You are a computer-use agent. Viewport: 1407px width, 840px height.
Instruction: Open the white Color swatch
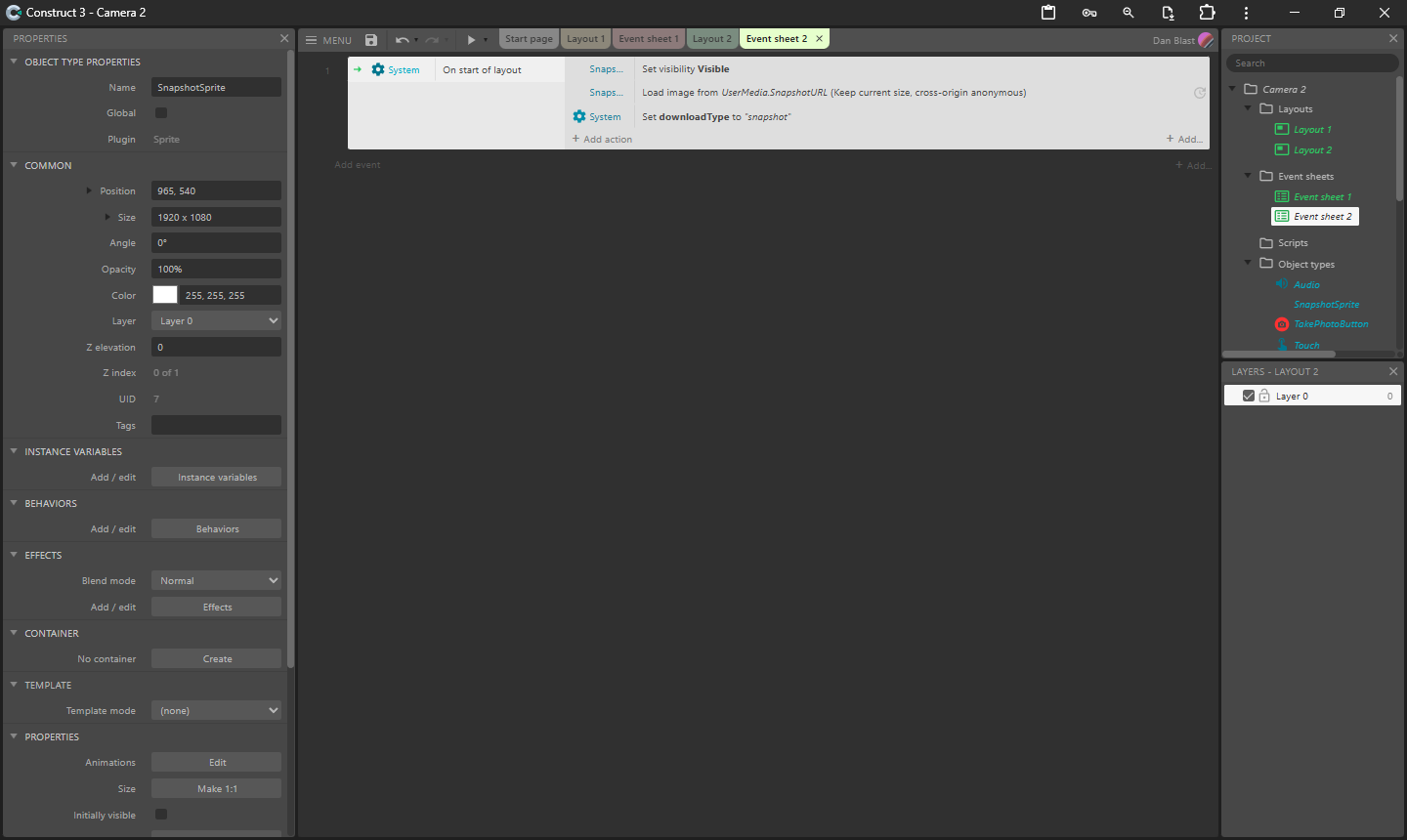pyautogui.click(x=165, y=295)
